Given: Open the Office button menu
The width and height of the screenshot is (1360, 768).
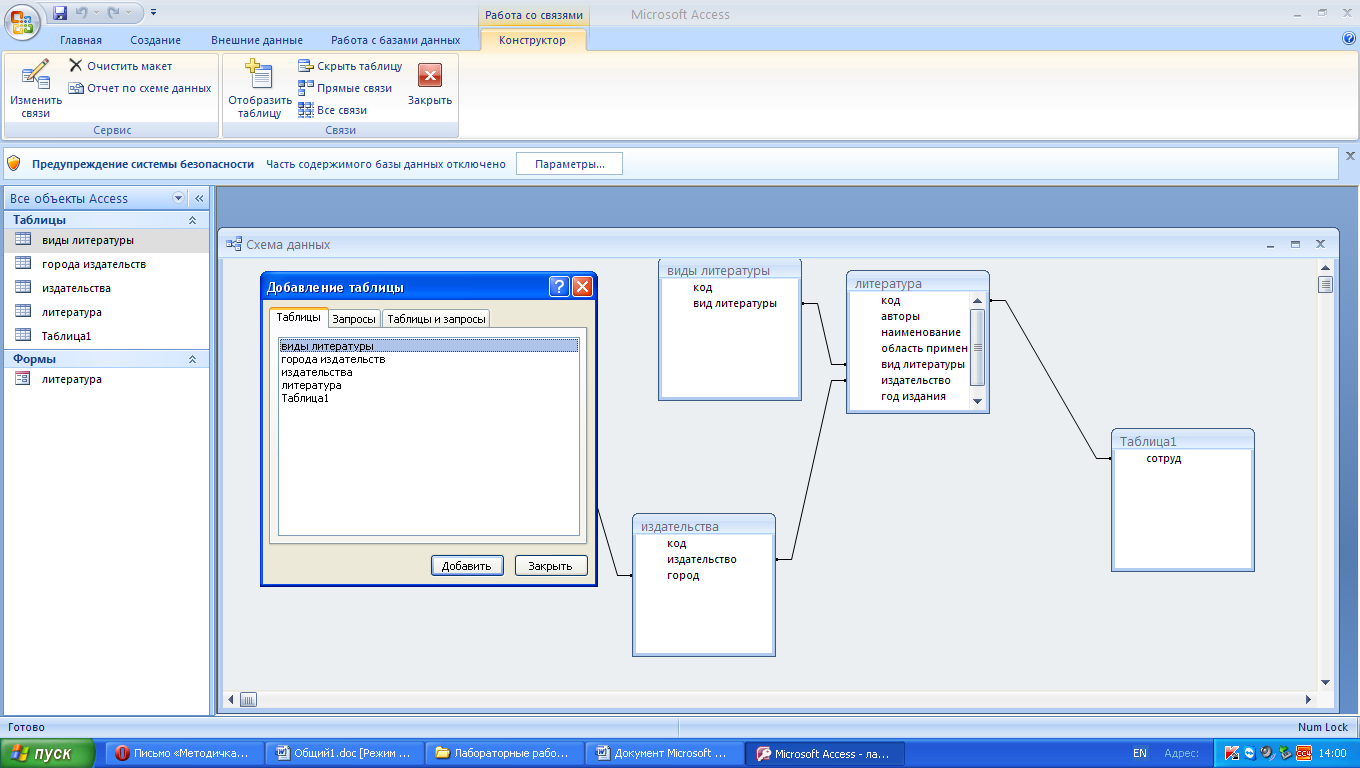Looking at the screenshot, I should [23, 21].
